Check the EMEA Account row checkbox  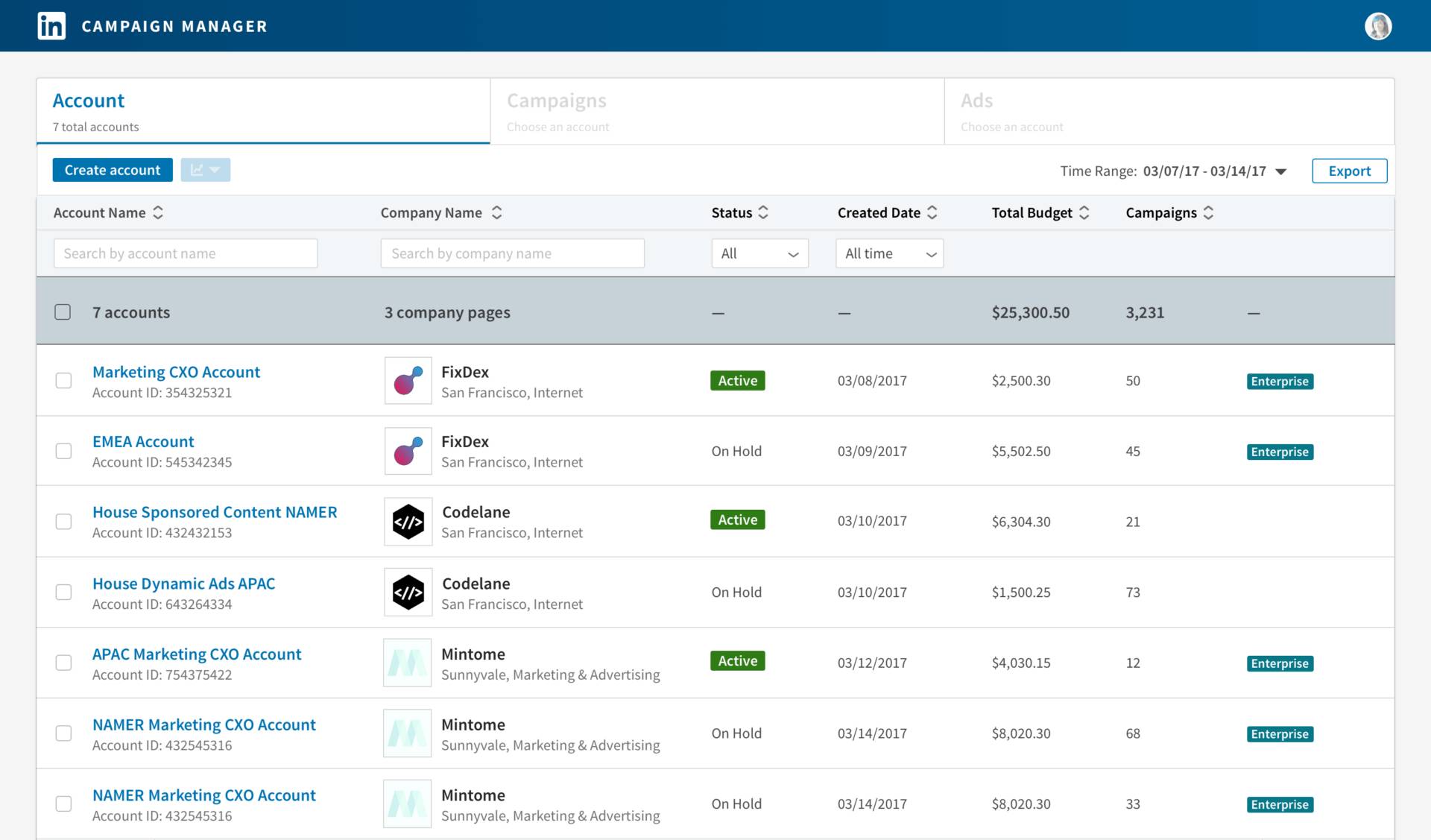point(63,451)
